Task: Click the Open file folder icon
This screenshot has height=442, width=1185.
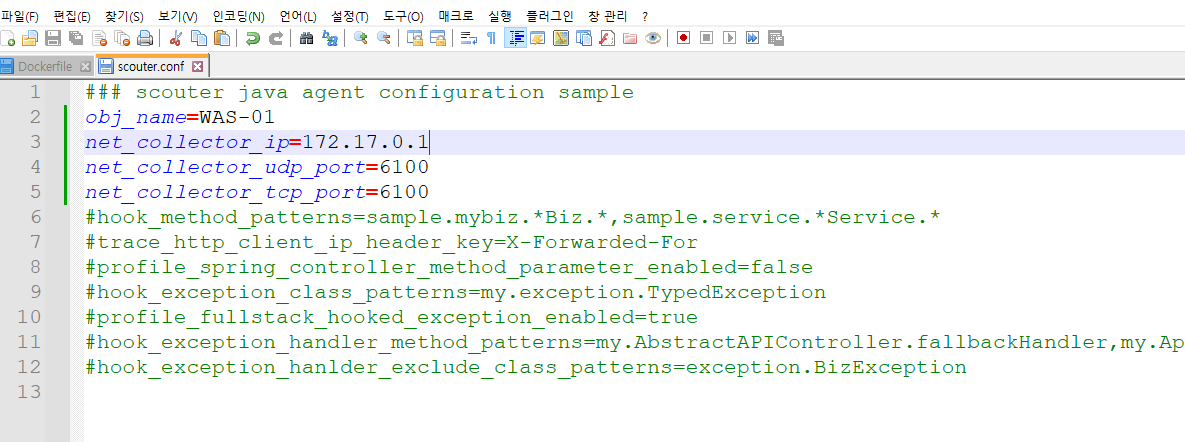Action: coord(30,38)
